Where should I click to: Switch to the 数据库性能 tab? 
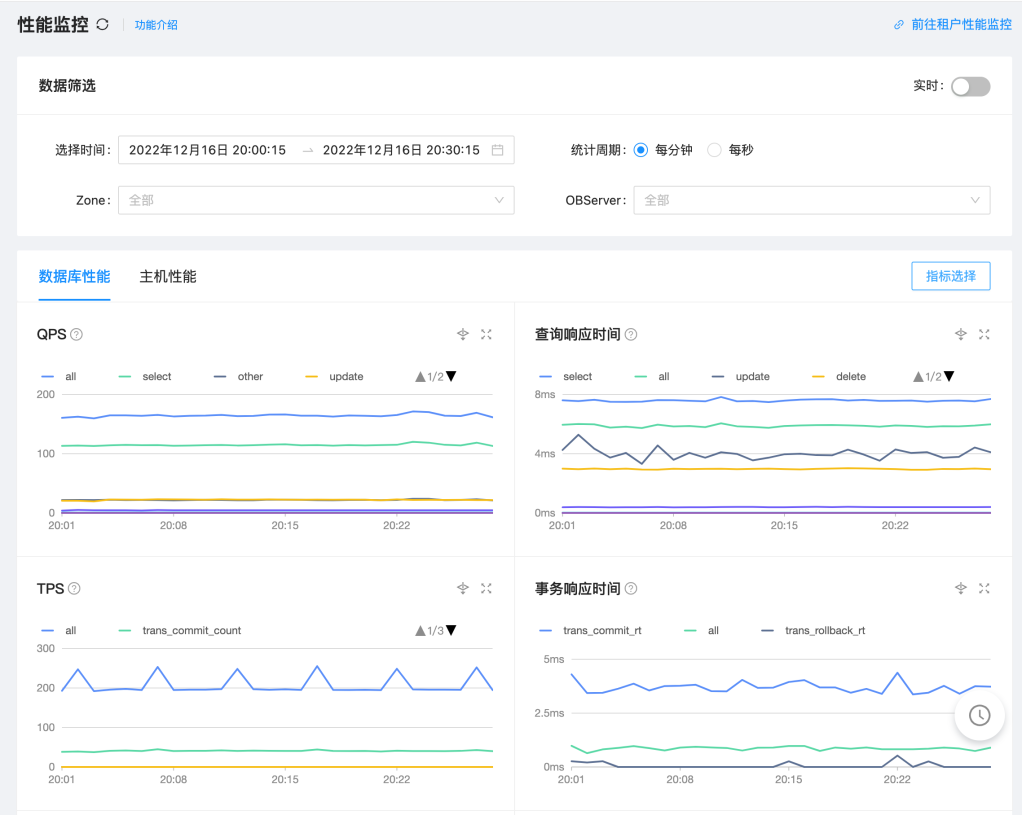click(74, 276)
